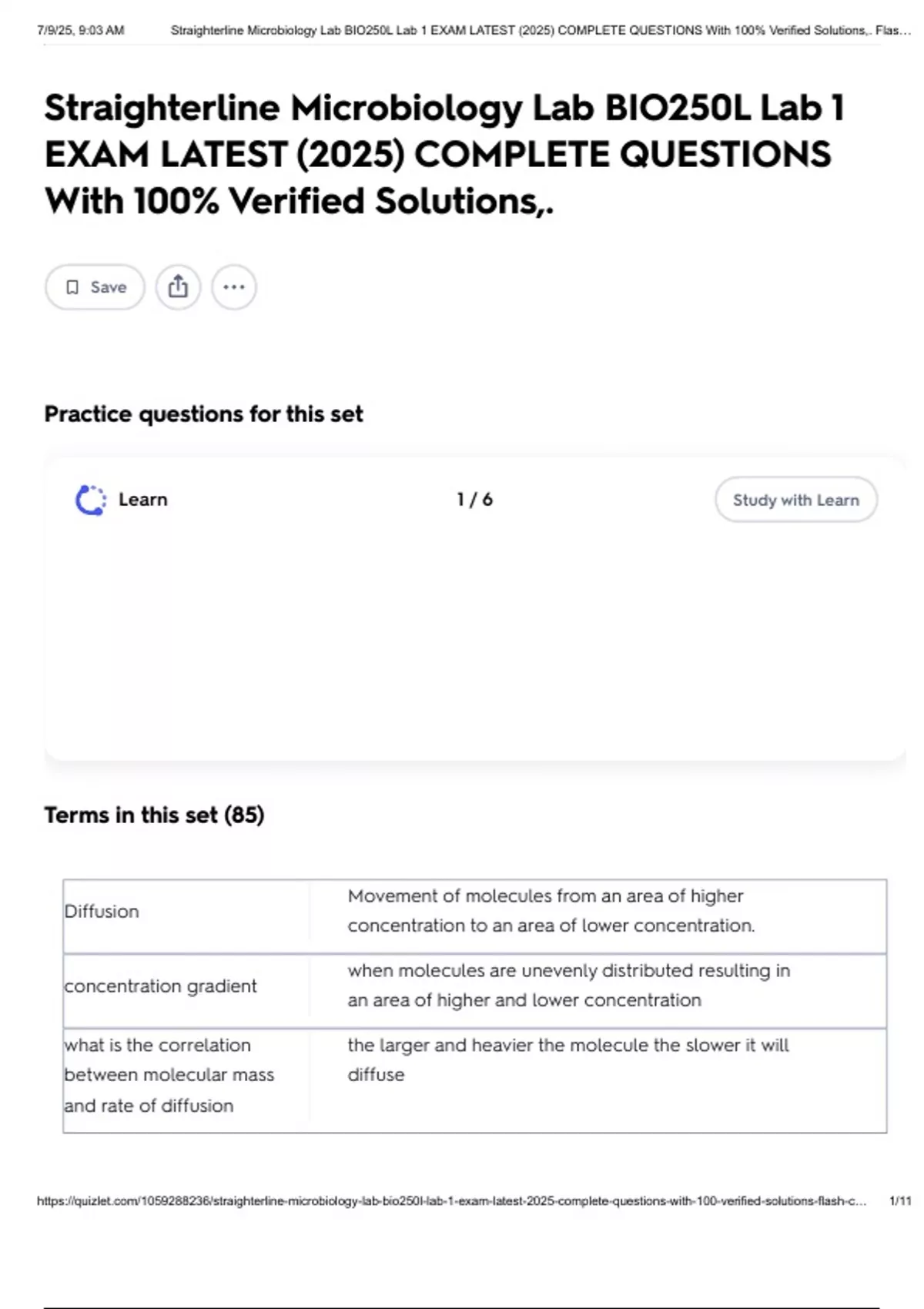Click the 1 / 6 question counter
924x1309 pixels.
[x=474, y=500]
